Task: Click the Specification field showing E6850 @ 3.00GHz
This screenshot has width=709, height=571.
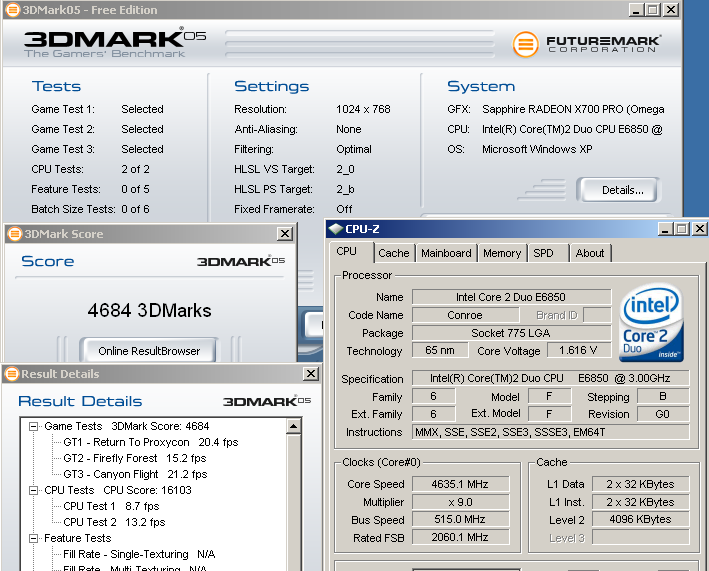Action: tap(551, 378)
